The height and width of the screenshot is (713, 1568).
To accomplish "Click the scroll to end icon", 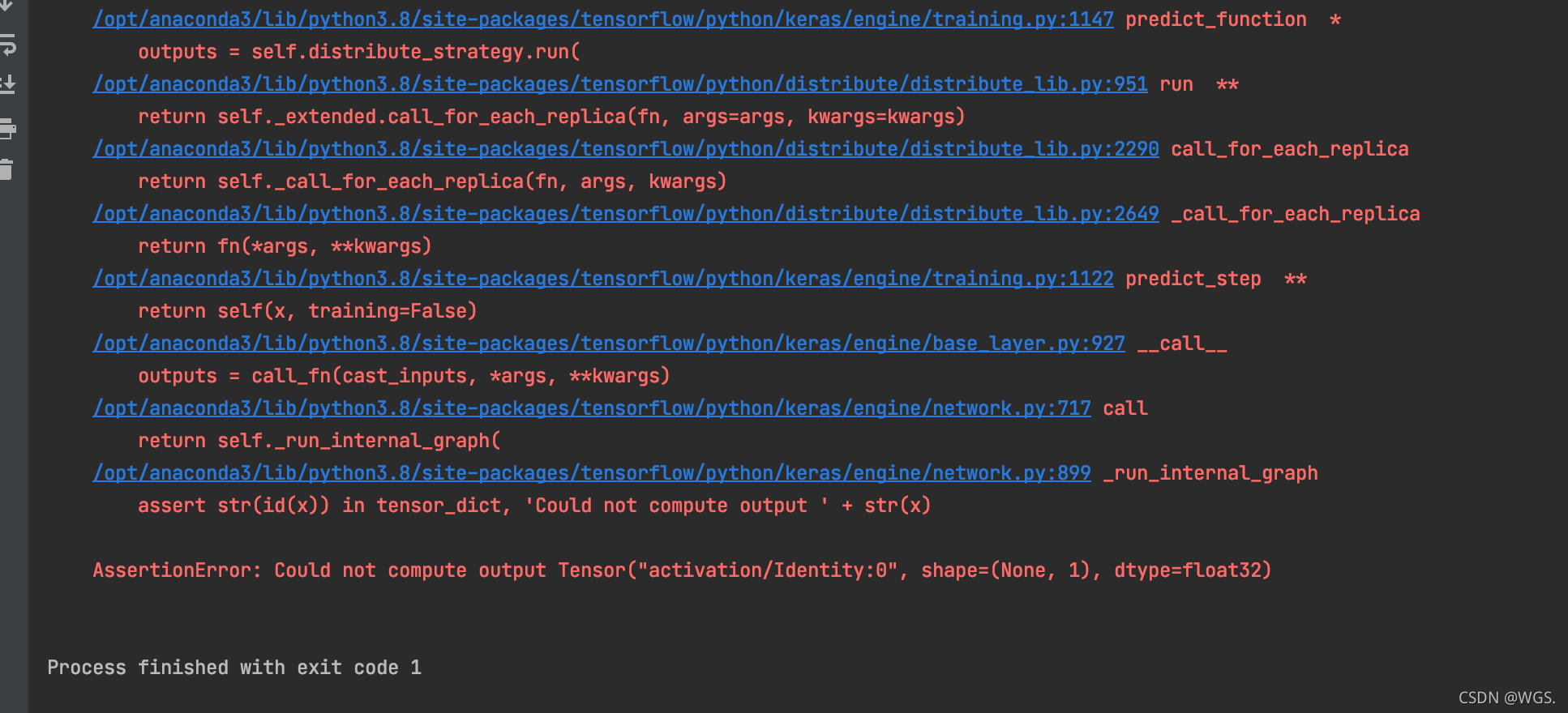I will coord(6,84).
